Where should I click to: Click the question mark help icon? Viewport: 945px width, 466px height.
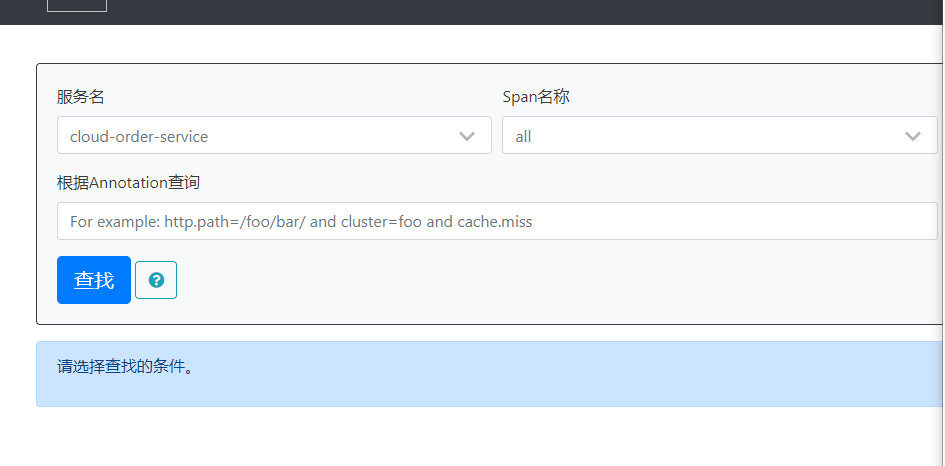(x=156, y=280)
